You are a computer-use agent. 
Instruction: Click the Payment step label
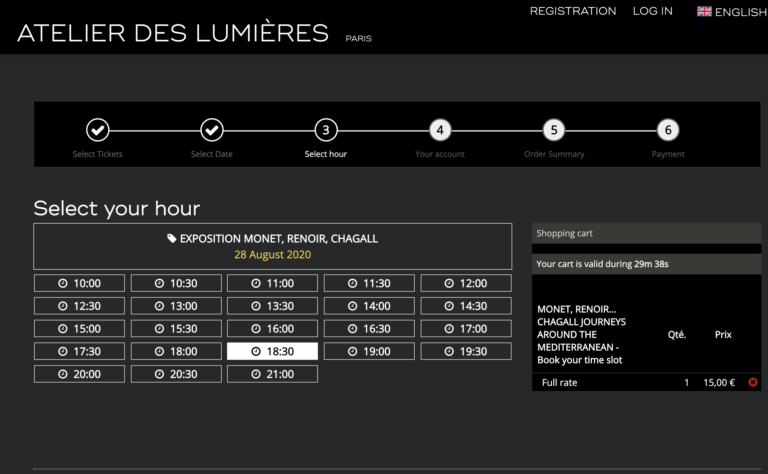coord(668,154)
